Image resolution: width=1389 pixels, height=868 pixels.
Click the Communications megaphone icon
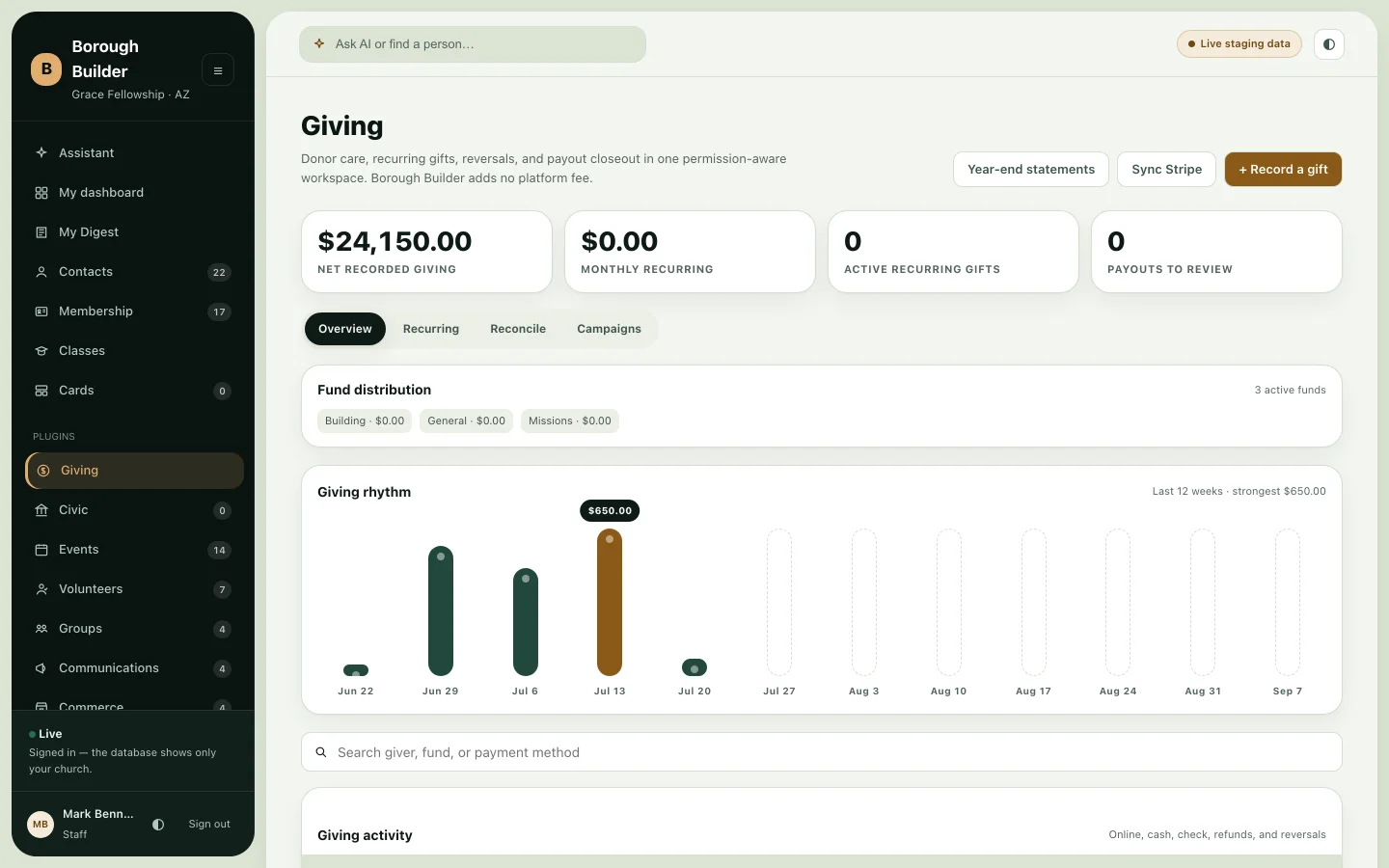point(41,668)
